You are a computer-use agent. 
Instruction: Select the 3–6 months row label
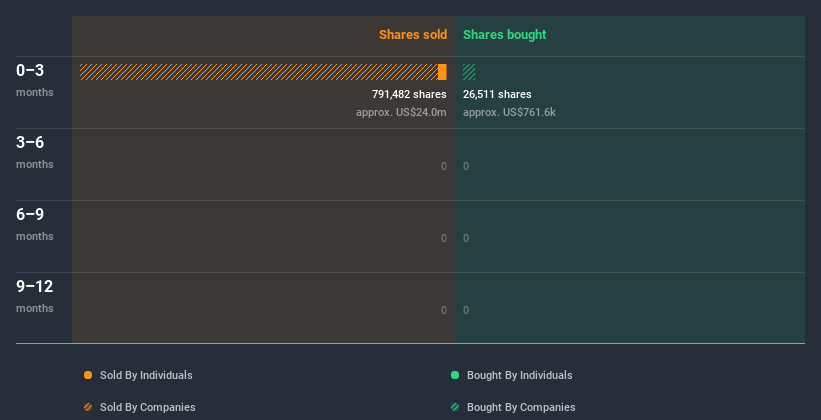click(35, 152)
